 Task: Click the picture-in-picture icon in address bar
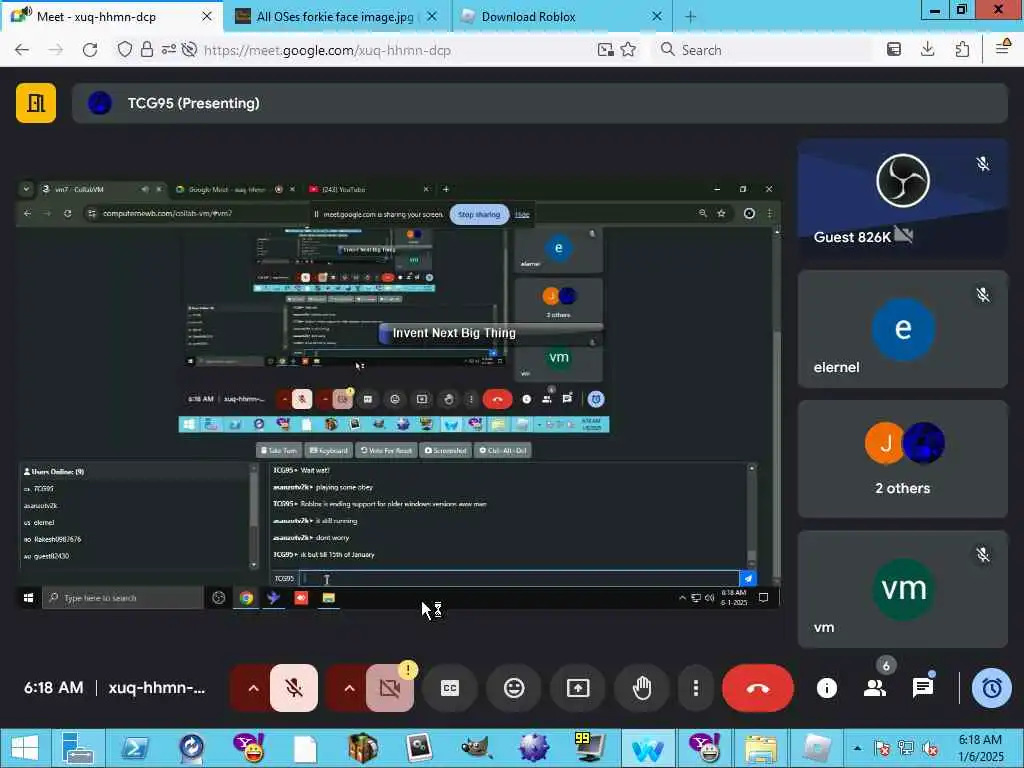(605, 50)
